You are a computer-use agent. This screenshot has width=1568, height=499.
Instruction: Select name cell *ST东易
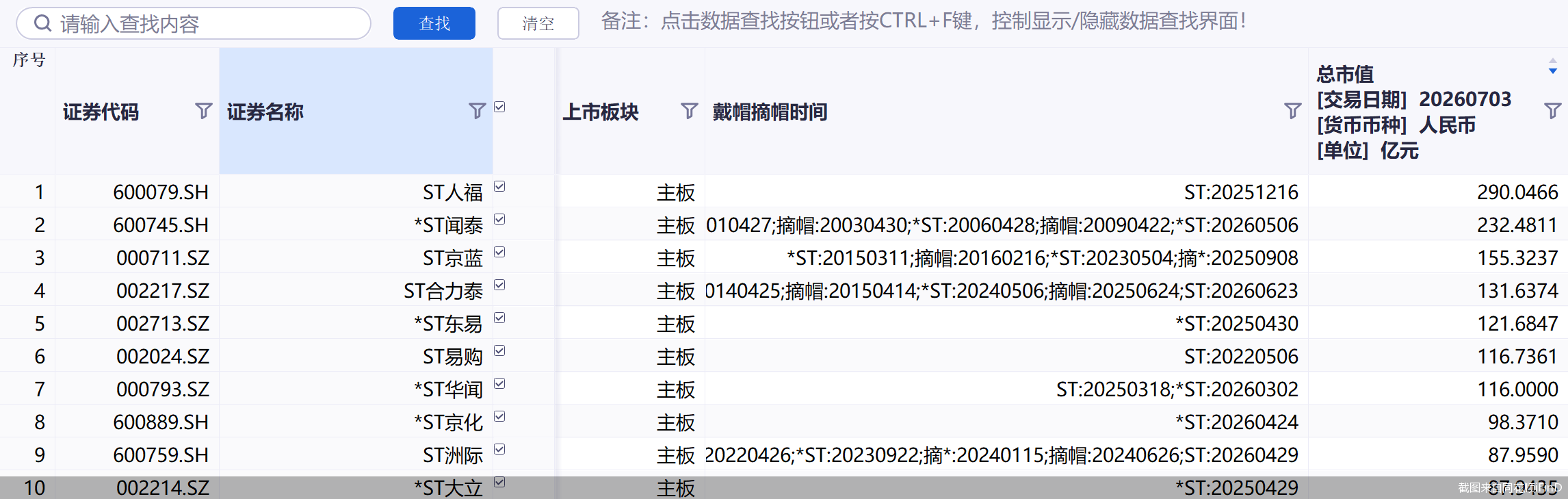point(356,323)
